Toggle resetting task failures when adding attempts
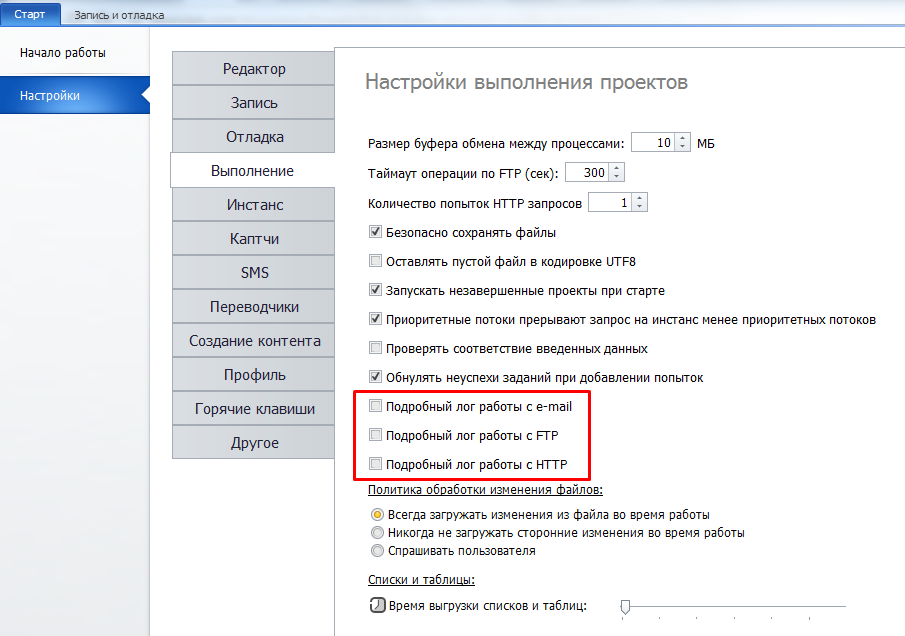 (x=375, y=377)
